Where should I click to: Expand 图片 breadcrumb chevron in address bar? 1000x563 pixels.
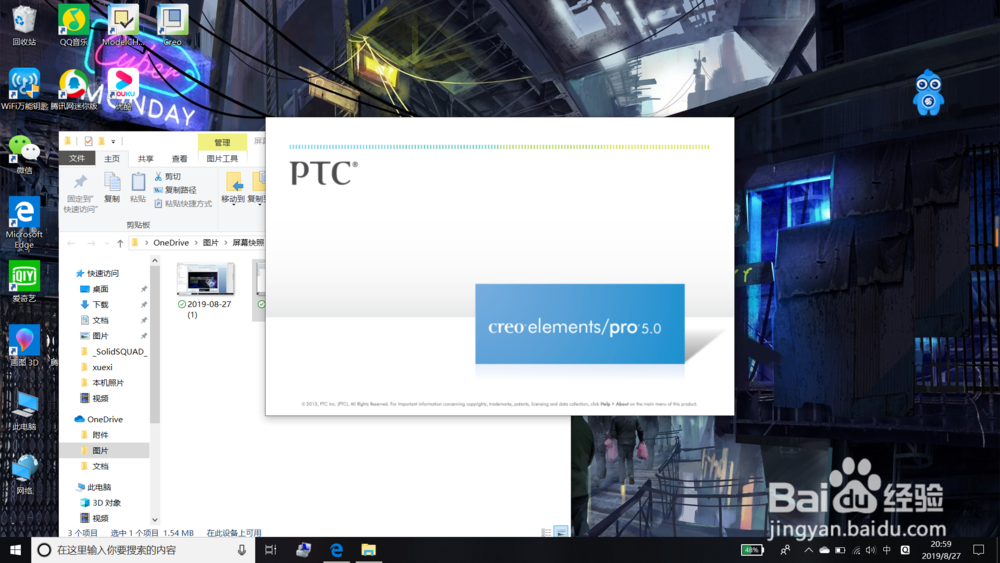pyautogui.click(x=225, y=243)
